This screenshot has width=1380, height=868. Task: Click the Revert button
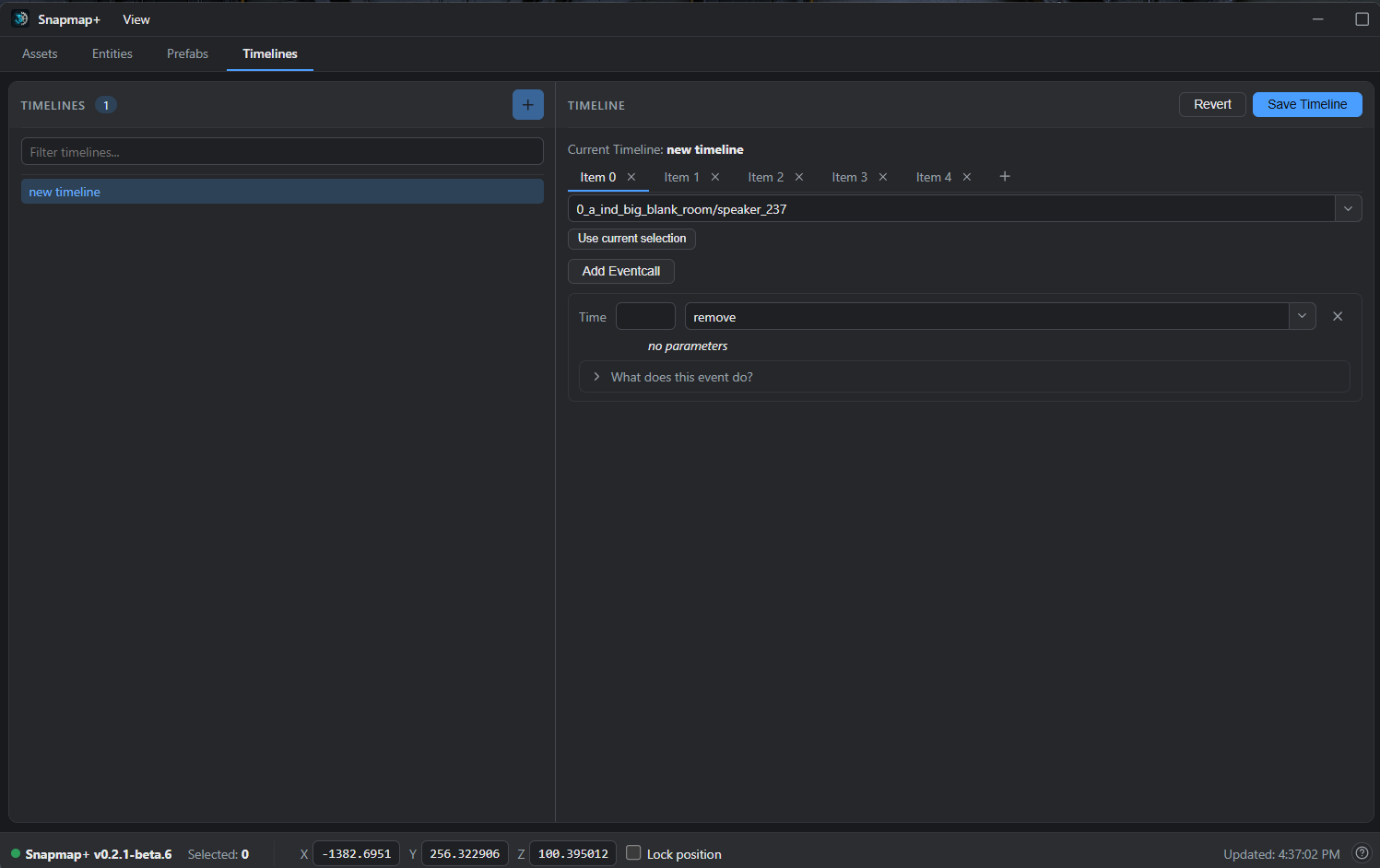coord(1212,104)
